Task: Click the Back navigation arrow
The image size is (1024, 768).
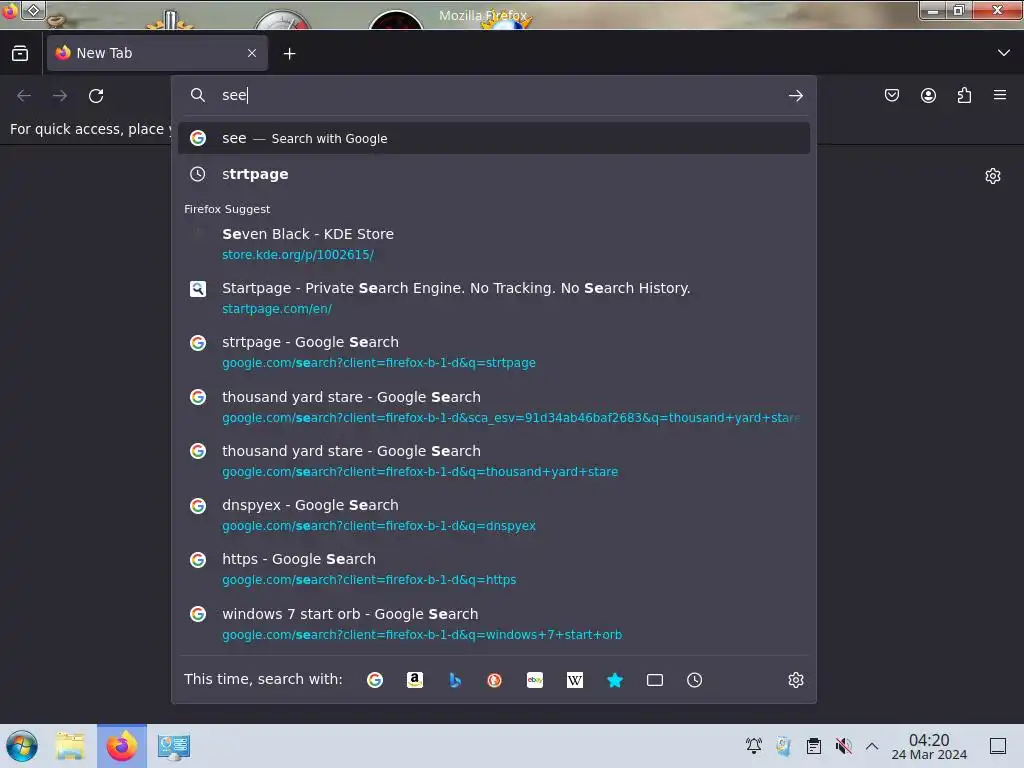Action: click(24, 96)
